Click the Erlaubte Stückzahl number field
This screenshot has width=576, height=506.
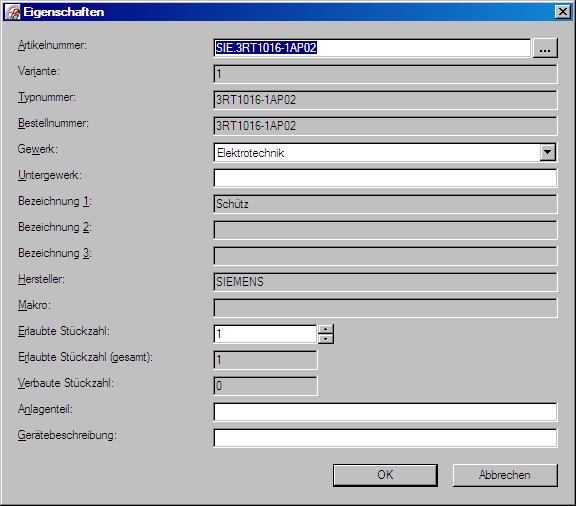click(x=265, y=334)
